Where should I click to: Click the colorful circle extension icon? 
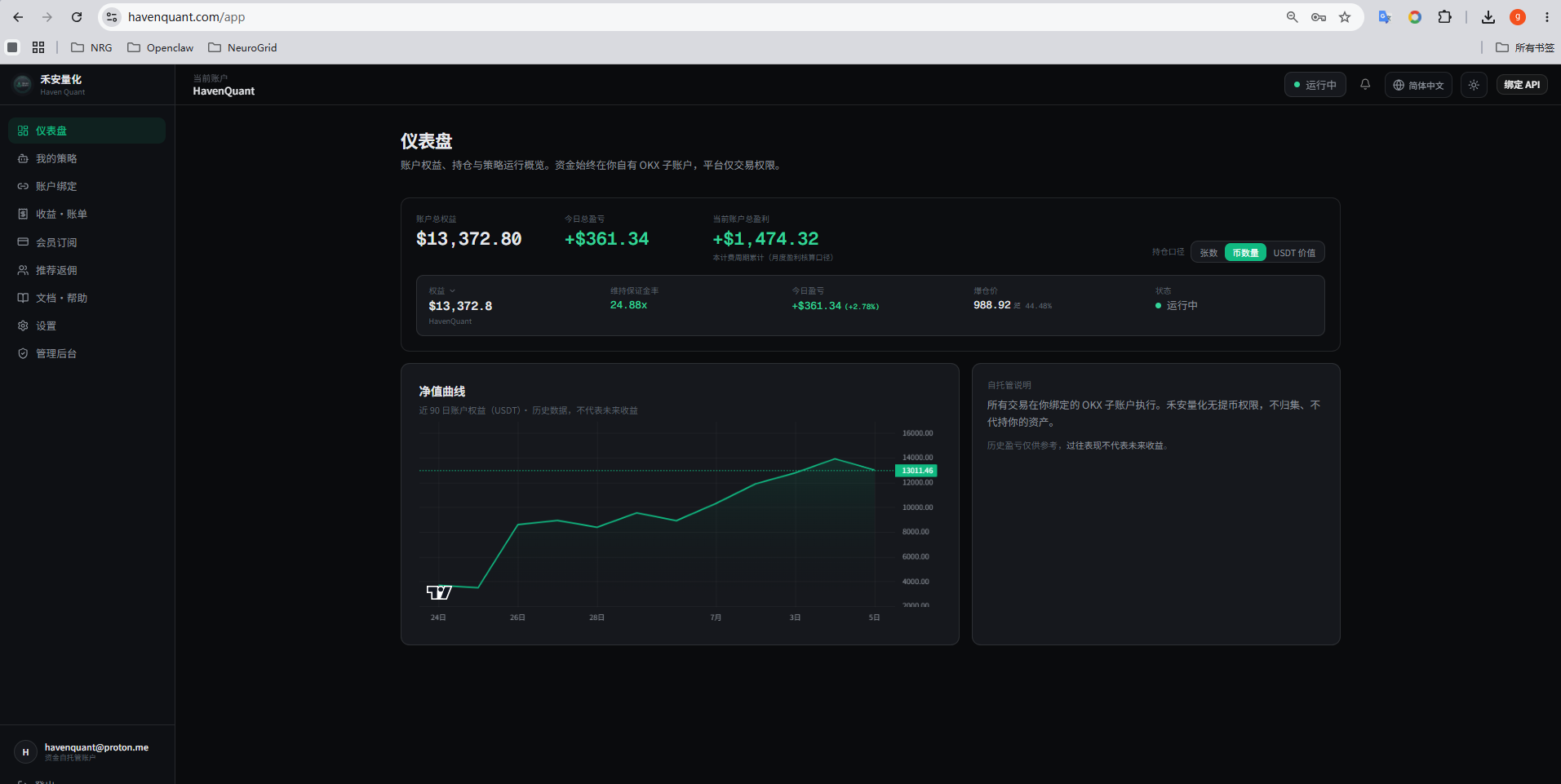[x=1415, y=17]
